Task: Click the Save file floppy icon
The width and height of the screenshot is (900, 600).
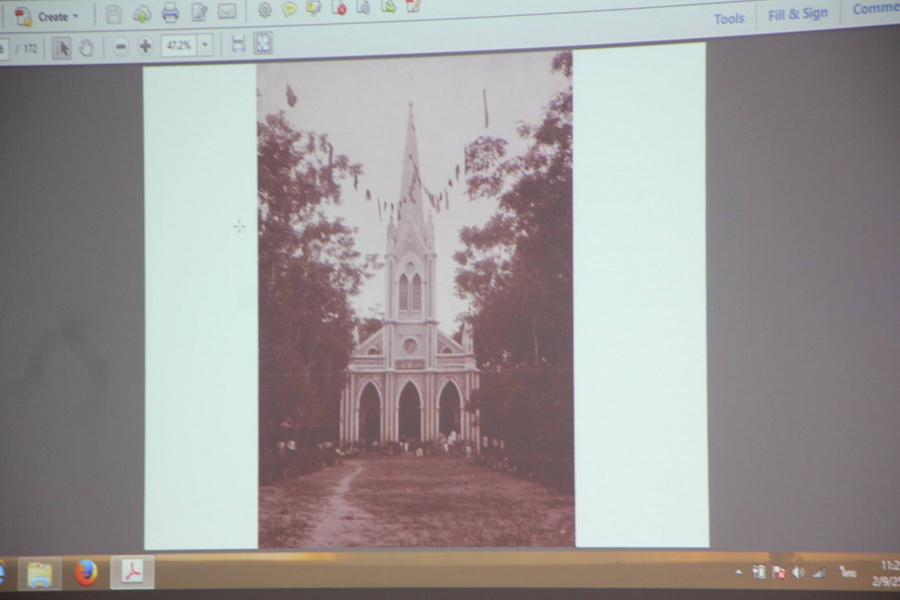Action: pyautogui.click(x=114, y=14)
